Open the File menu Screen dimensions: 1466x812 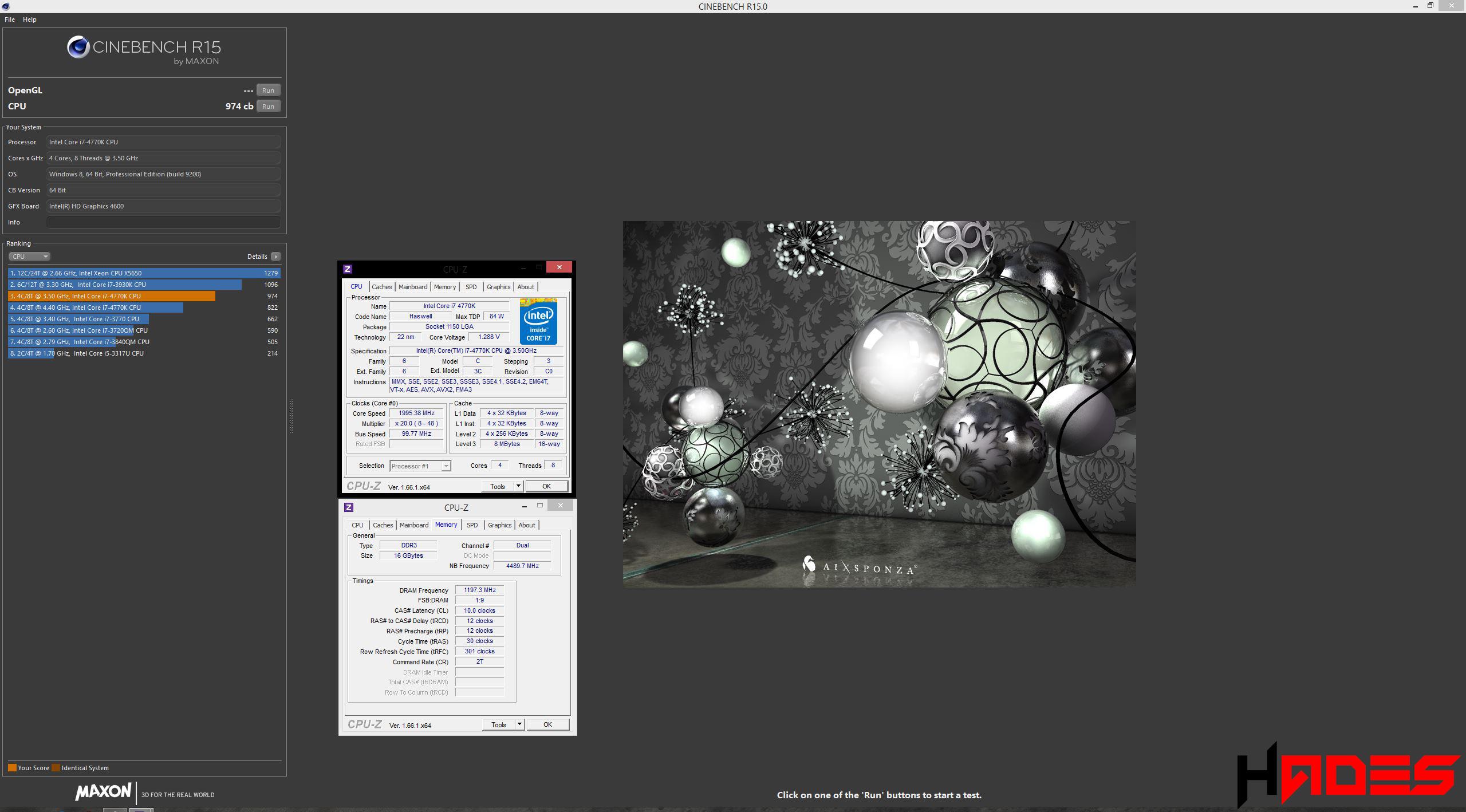[x=10, y=19]
